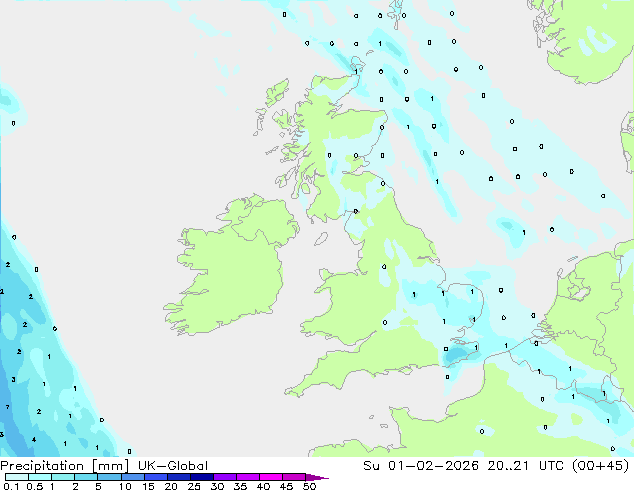The width and height of the screenshot is (634, 490).
Task: Click the '0.5' legend label
Action: tap(34, 486)
